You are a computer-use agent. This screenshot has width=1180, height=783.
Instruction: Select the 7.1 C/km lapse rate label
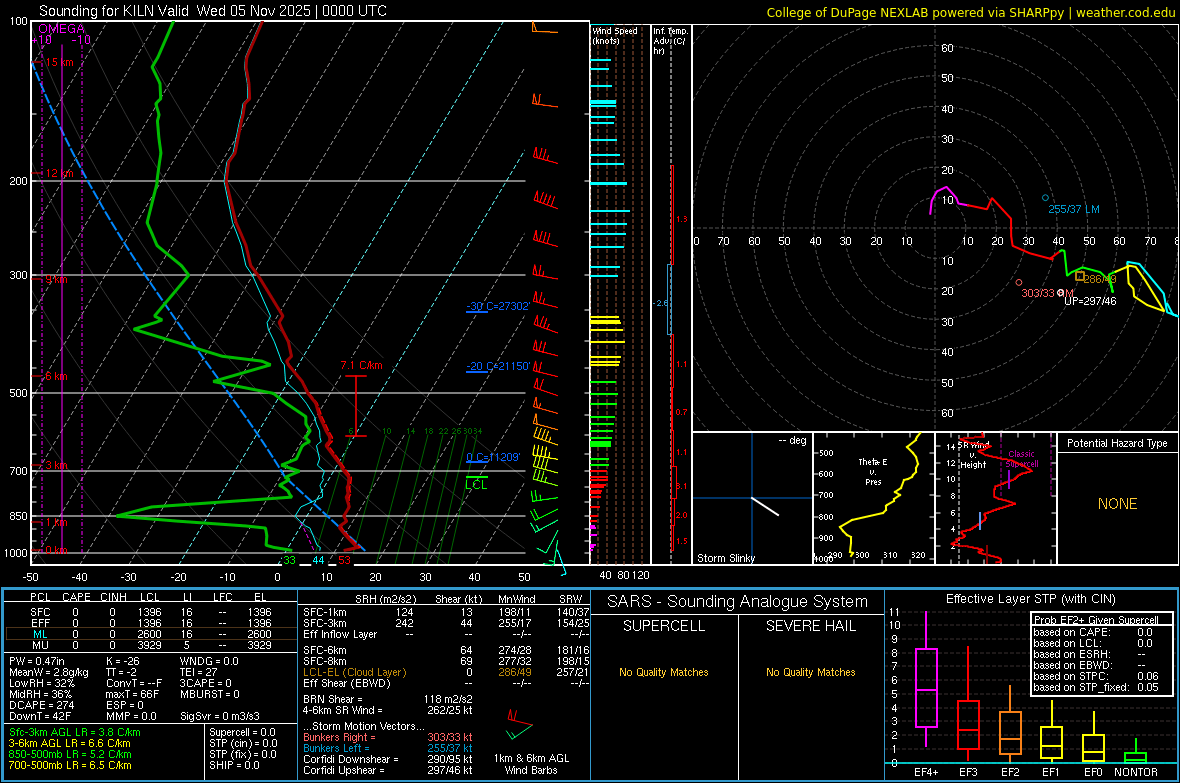(361, 365)
